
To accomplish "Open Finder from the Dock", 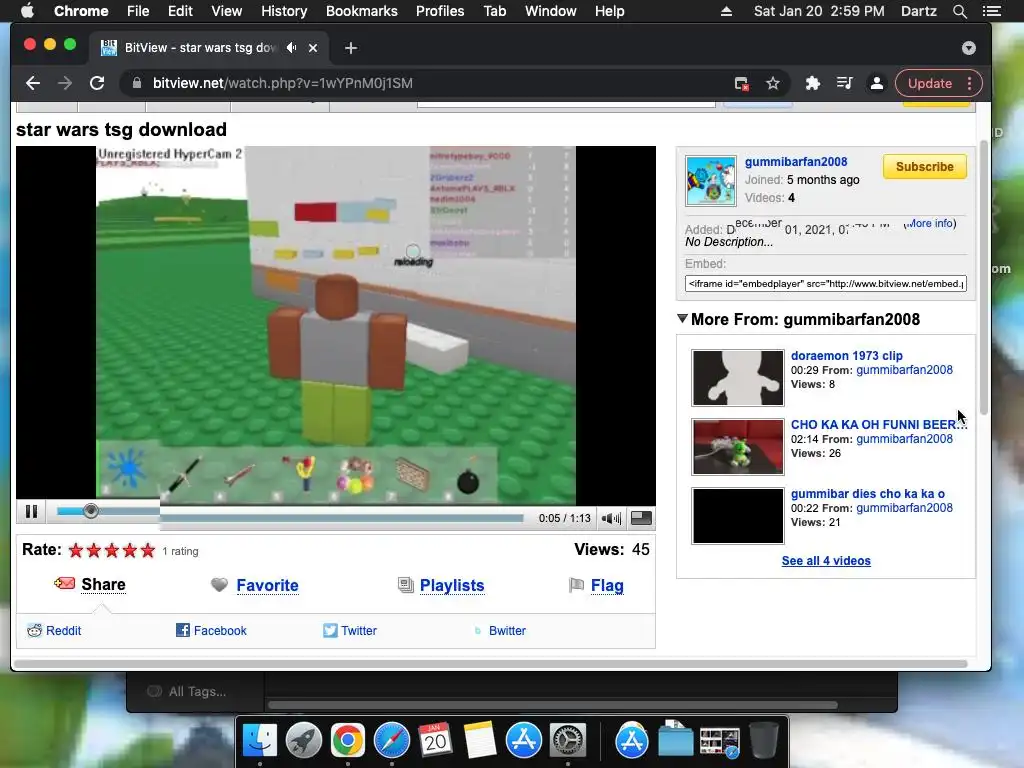I will click(x=259, y=741).
